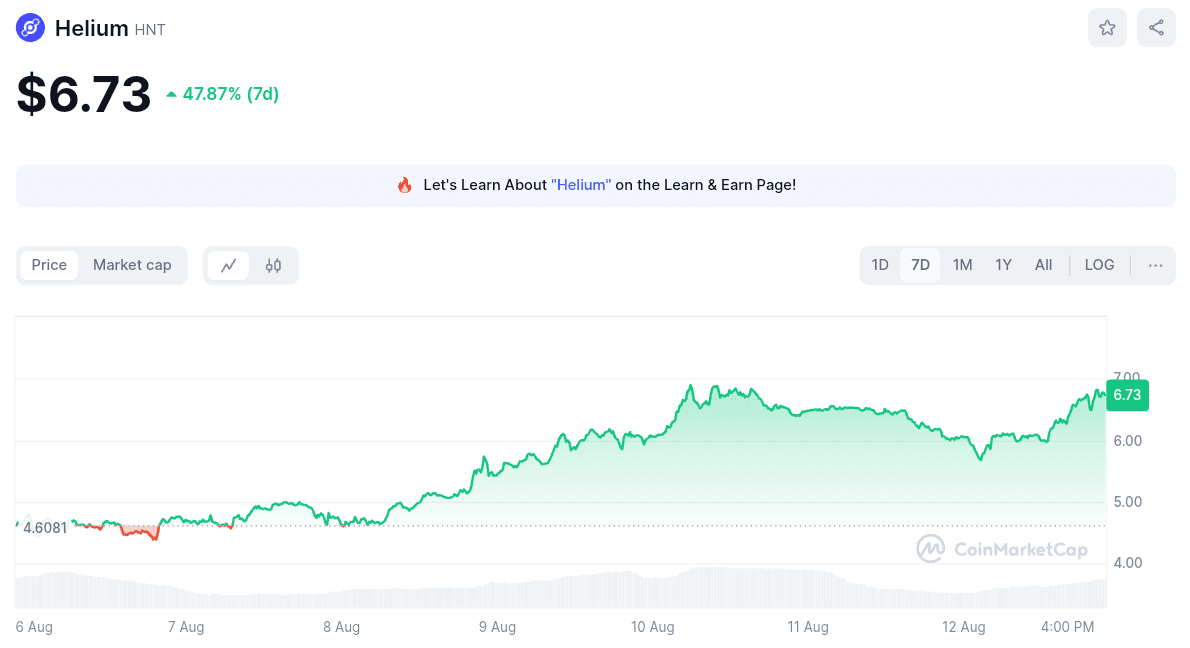Expand the 1Y timeframe options
This screenshot has height=648, width=1190.
pyautogui.click(x=1003, y=265)
